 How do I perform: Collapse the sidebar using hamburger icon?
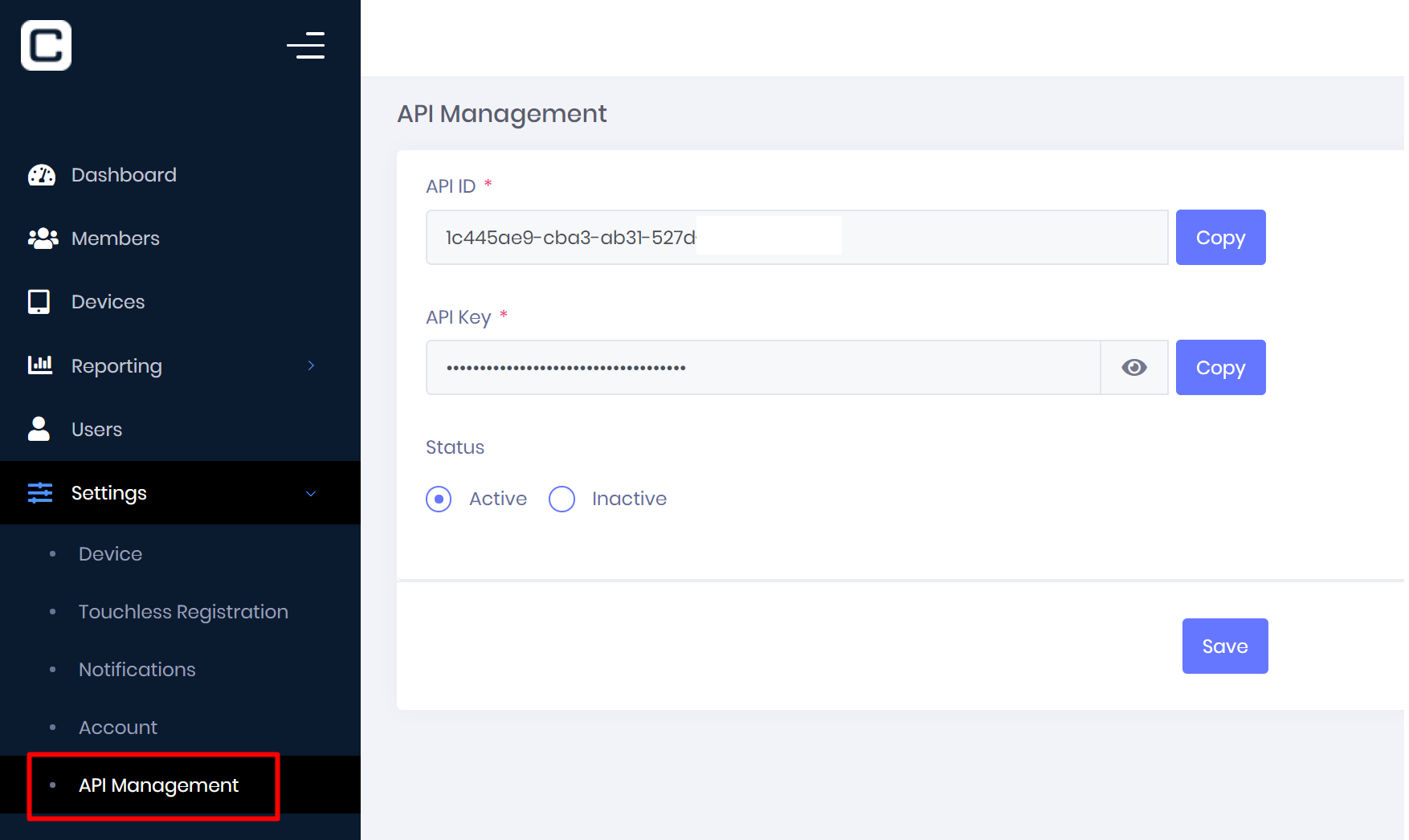coord(306,46)
